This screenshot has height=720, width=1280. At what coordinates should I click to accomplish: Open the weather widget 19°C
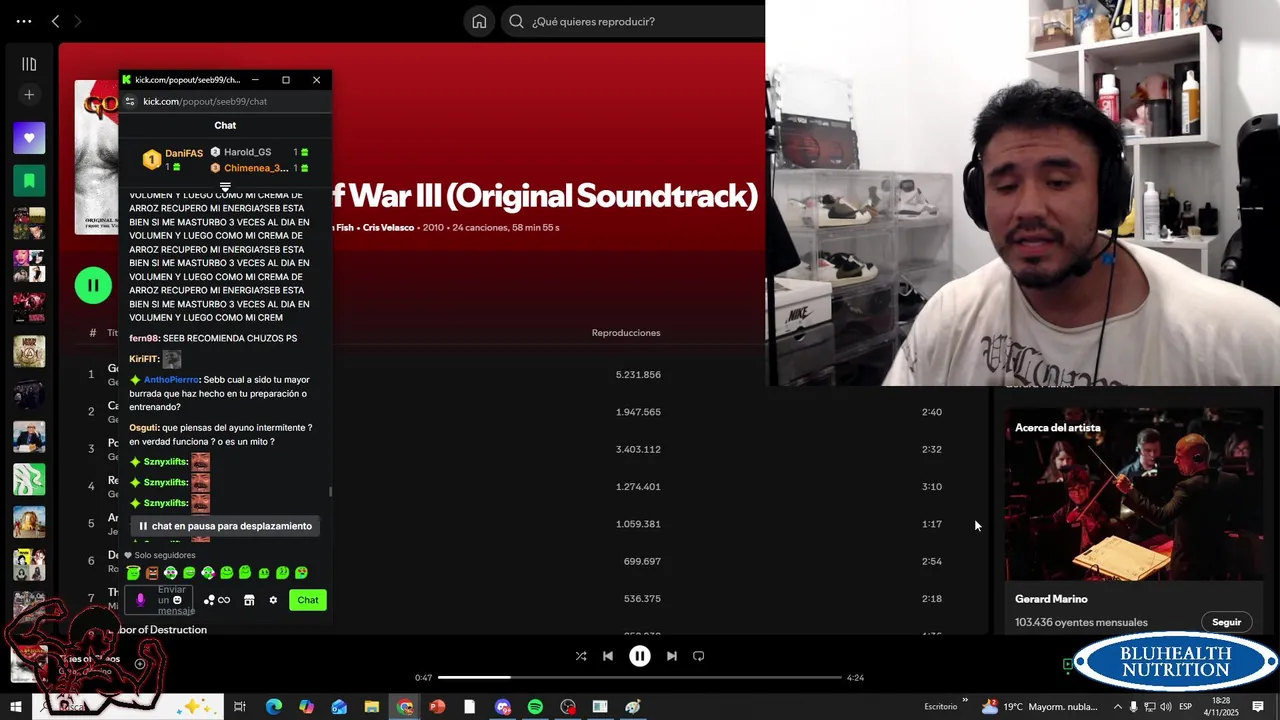(x=1038, y=707)
